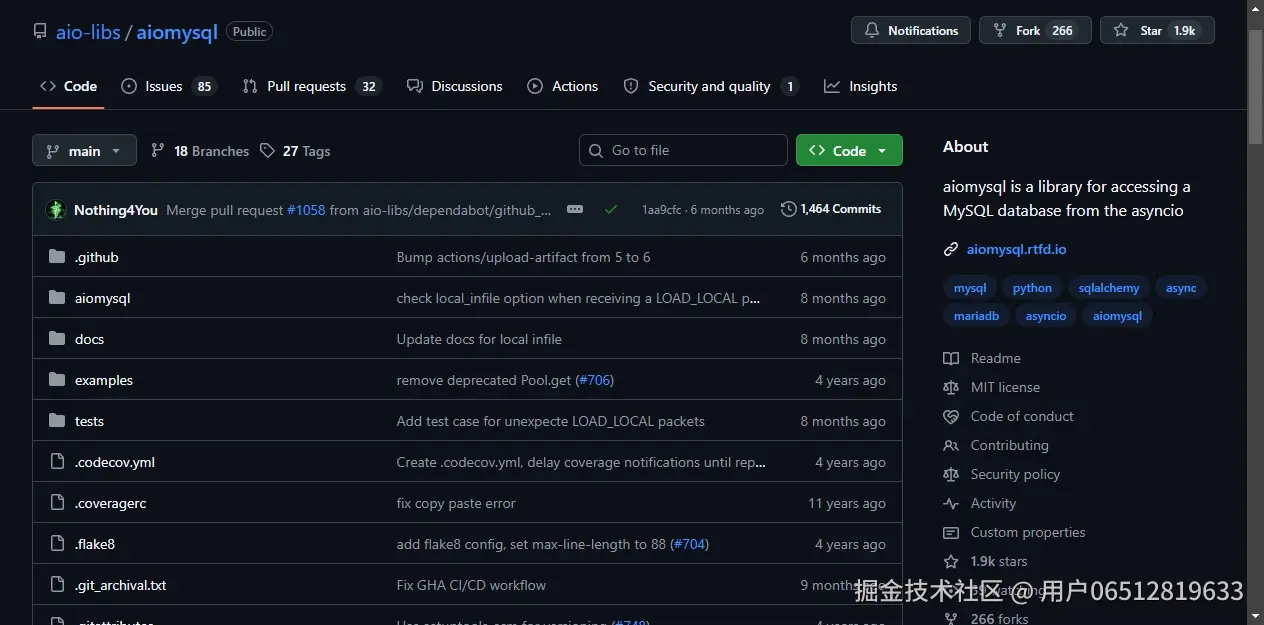The width and height of the screenshot is (1264, 625).
Task: Open the .git_archival.txt file
Action: [x=121, y=585]
